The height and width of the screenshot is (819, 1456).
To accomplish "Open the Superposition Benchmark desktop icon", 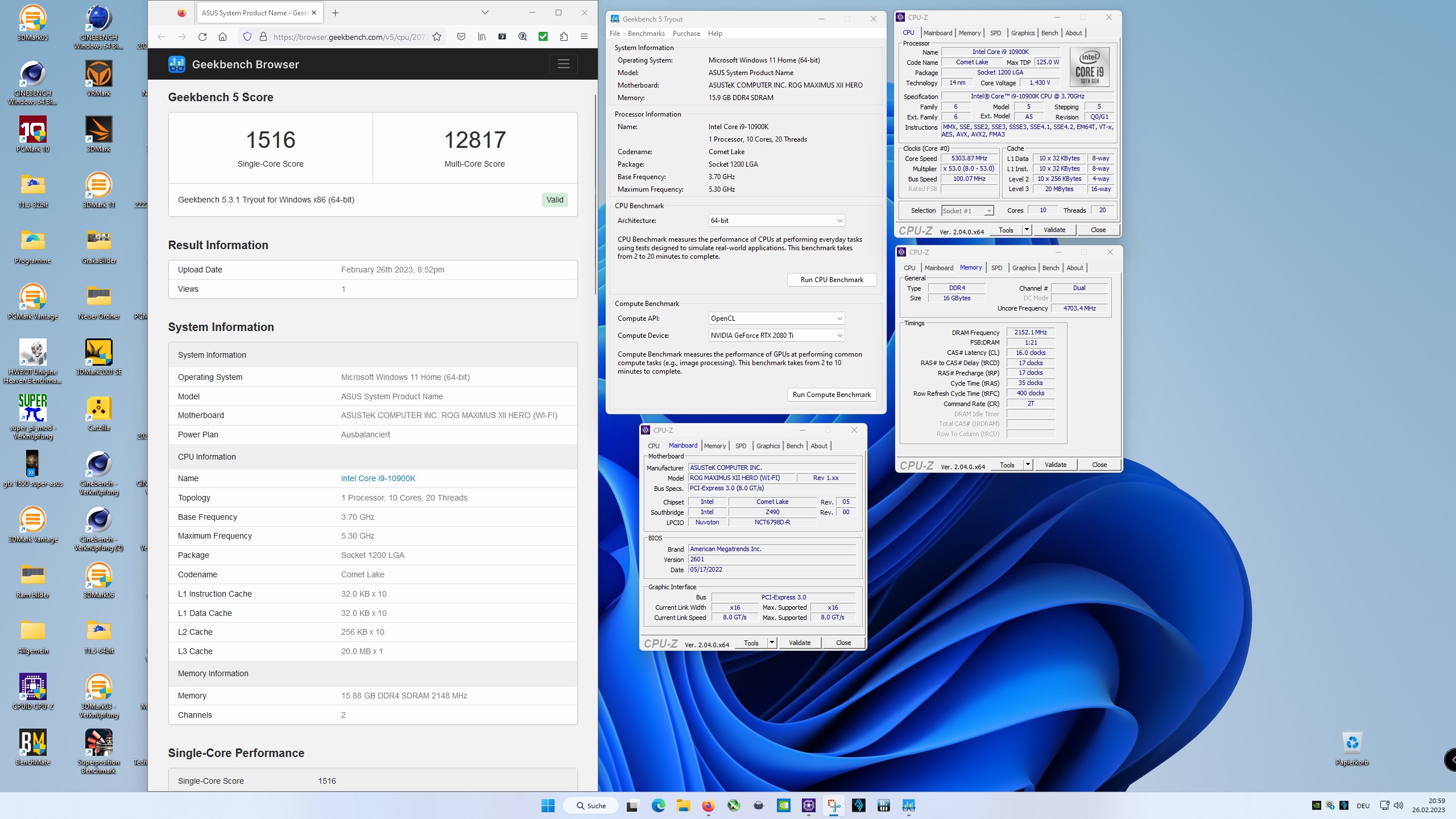I will coord(99,751).
